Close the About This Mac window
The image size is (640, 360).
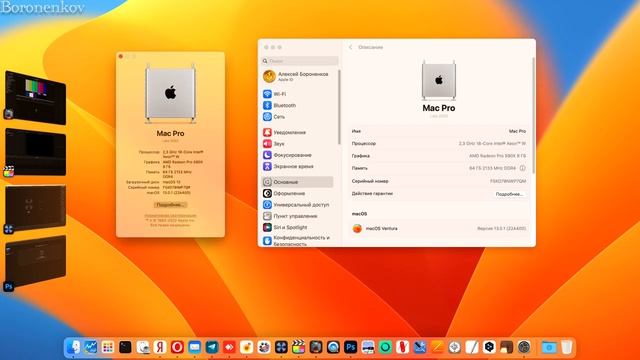(121, 56)
